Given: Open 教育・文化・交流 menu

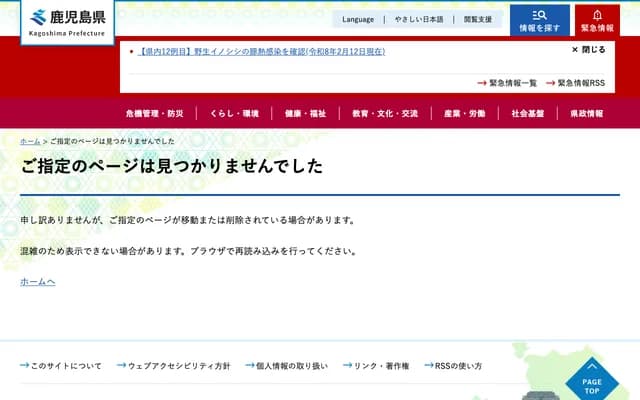Looking at the screenshot, I should (385, 114).
